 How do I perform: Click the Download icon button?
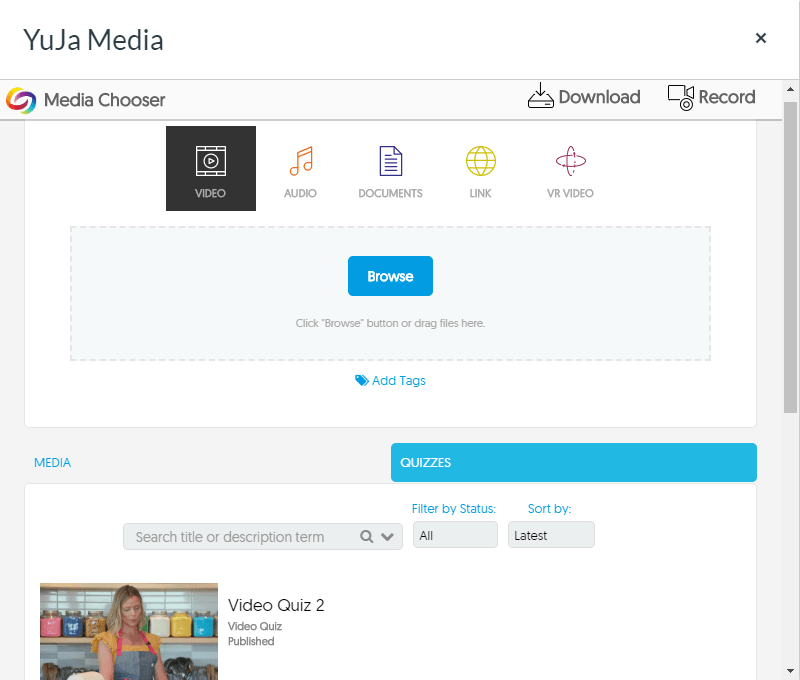click(x=584, y=96)
